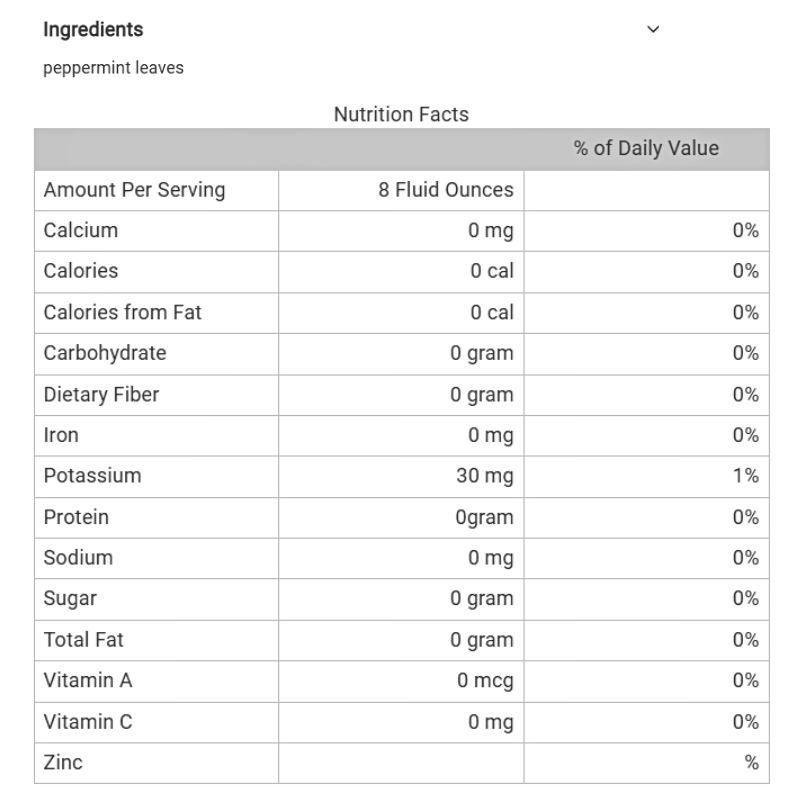
Task: Select the peppermint leaves ingredient text
Action: click(x=113, y=69)
